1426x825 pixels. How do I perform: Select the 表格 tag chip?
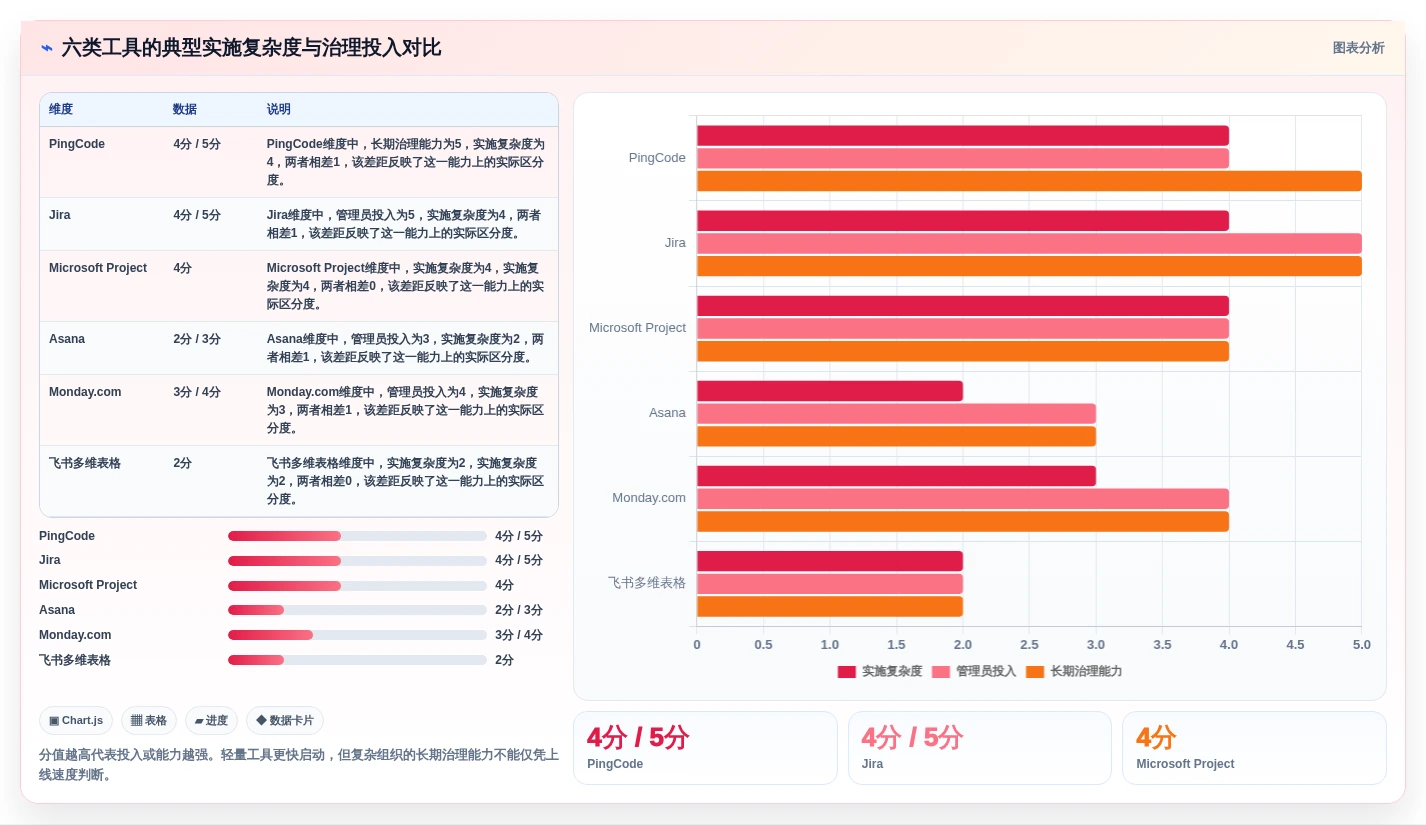(149, 720)
